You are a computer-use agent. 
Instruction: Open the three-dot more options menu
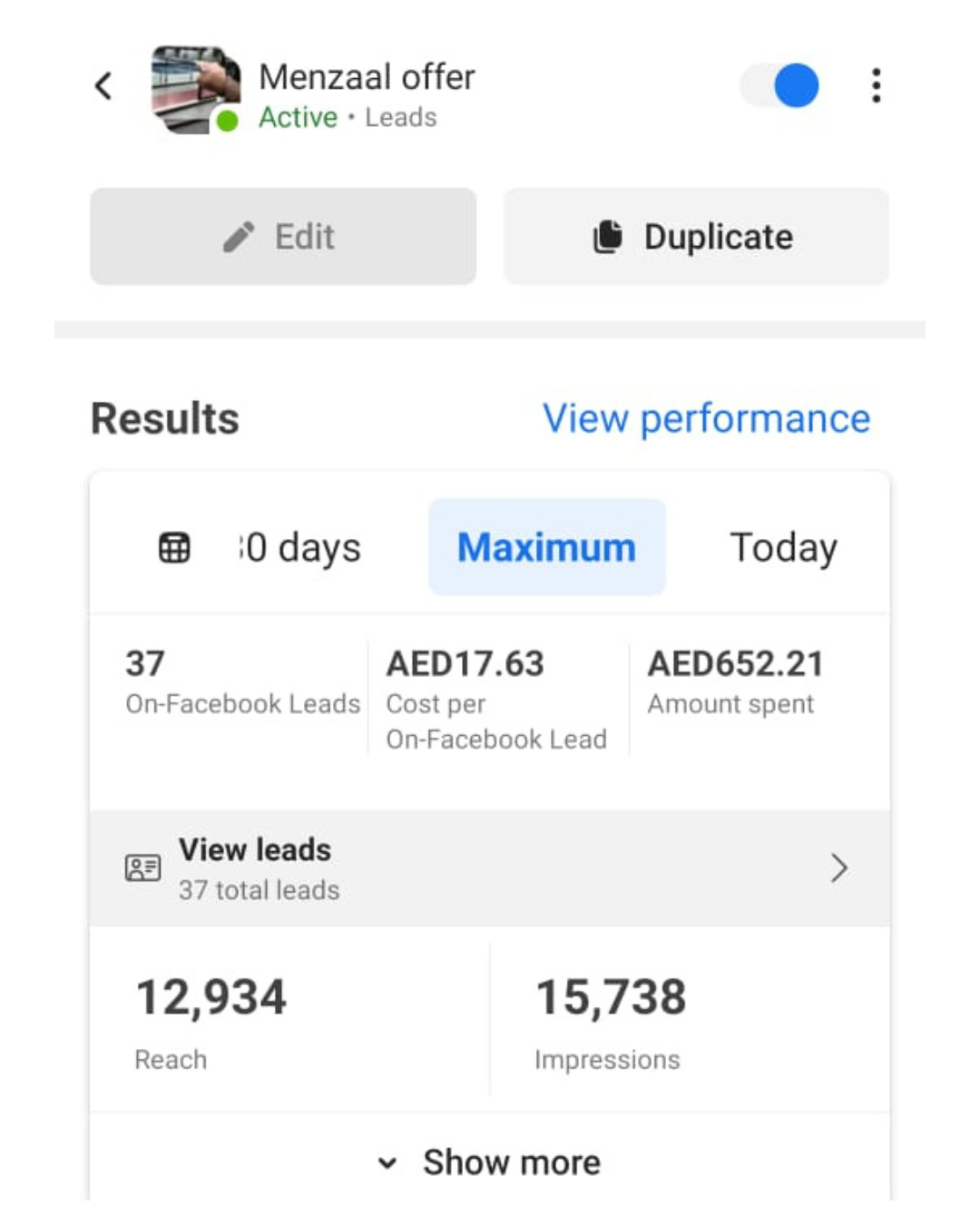(876, 86)
